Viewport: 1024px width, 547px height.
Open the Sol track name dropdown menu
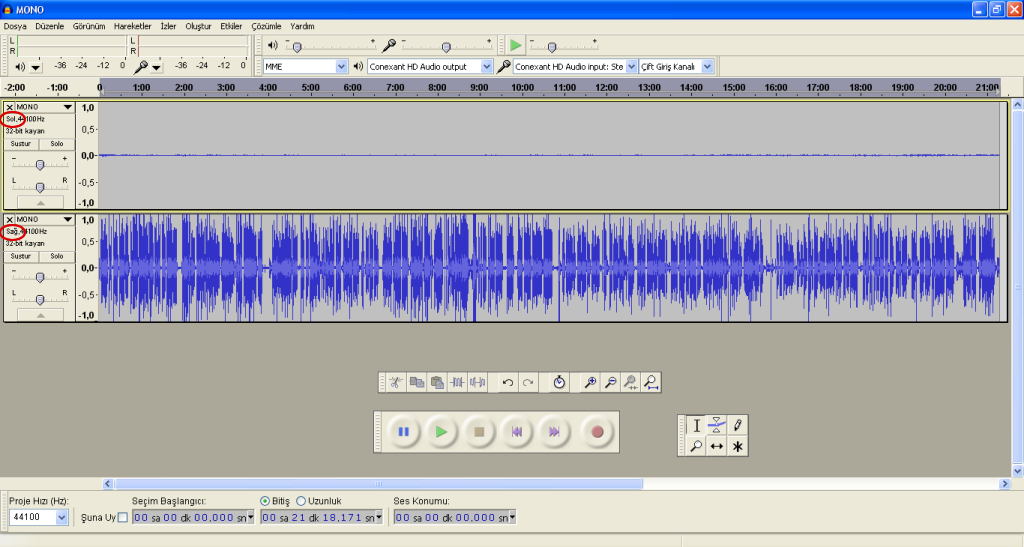coord(67,107)
